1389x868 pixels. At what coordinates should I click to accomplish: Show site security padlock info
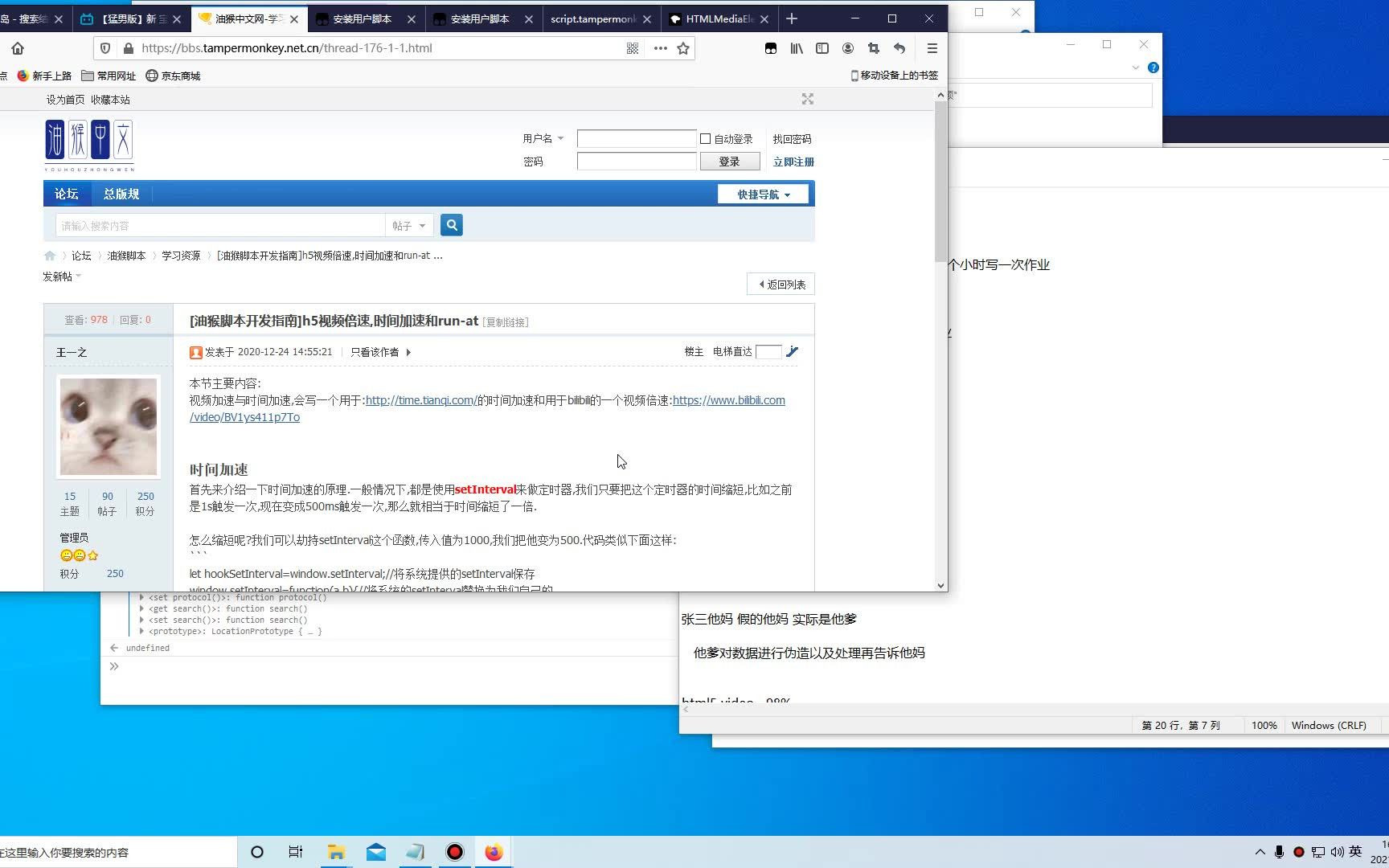click(x=128, y=48)
